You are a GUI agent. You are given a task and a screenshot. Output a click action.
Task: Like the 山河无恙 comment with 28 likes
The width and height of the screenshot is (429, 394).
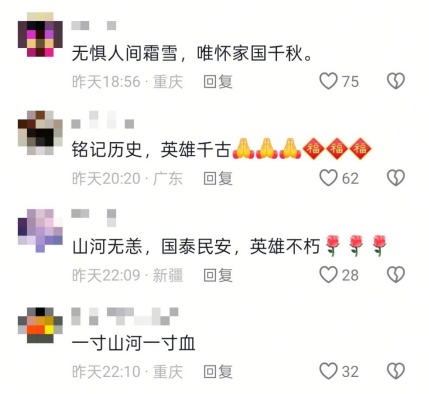(328, 275)
